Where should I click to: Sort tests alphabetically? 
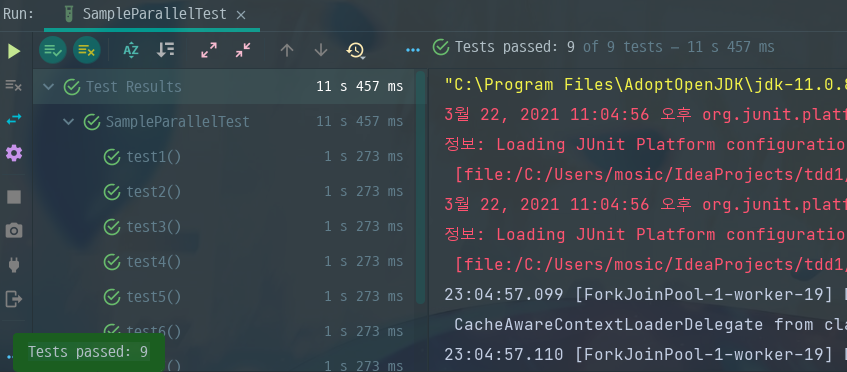point(131,50)
